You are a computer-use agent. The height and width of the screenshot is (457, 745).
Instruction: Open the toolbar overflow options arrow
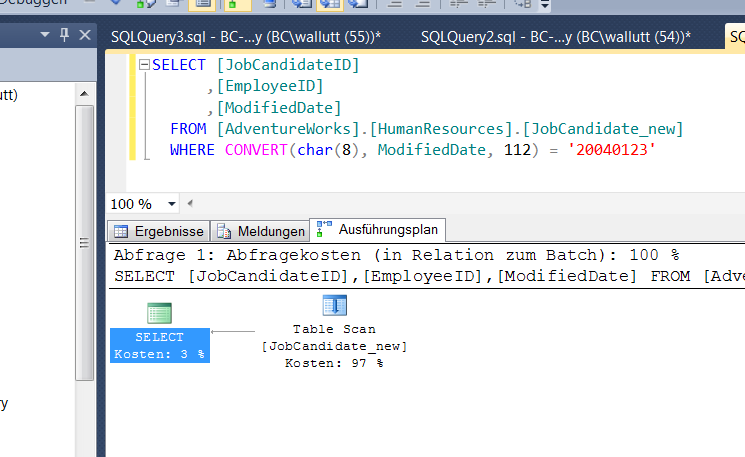coord(545,5)
